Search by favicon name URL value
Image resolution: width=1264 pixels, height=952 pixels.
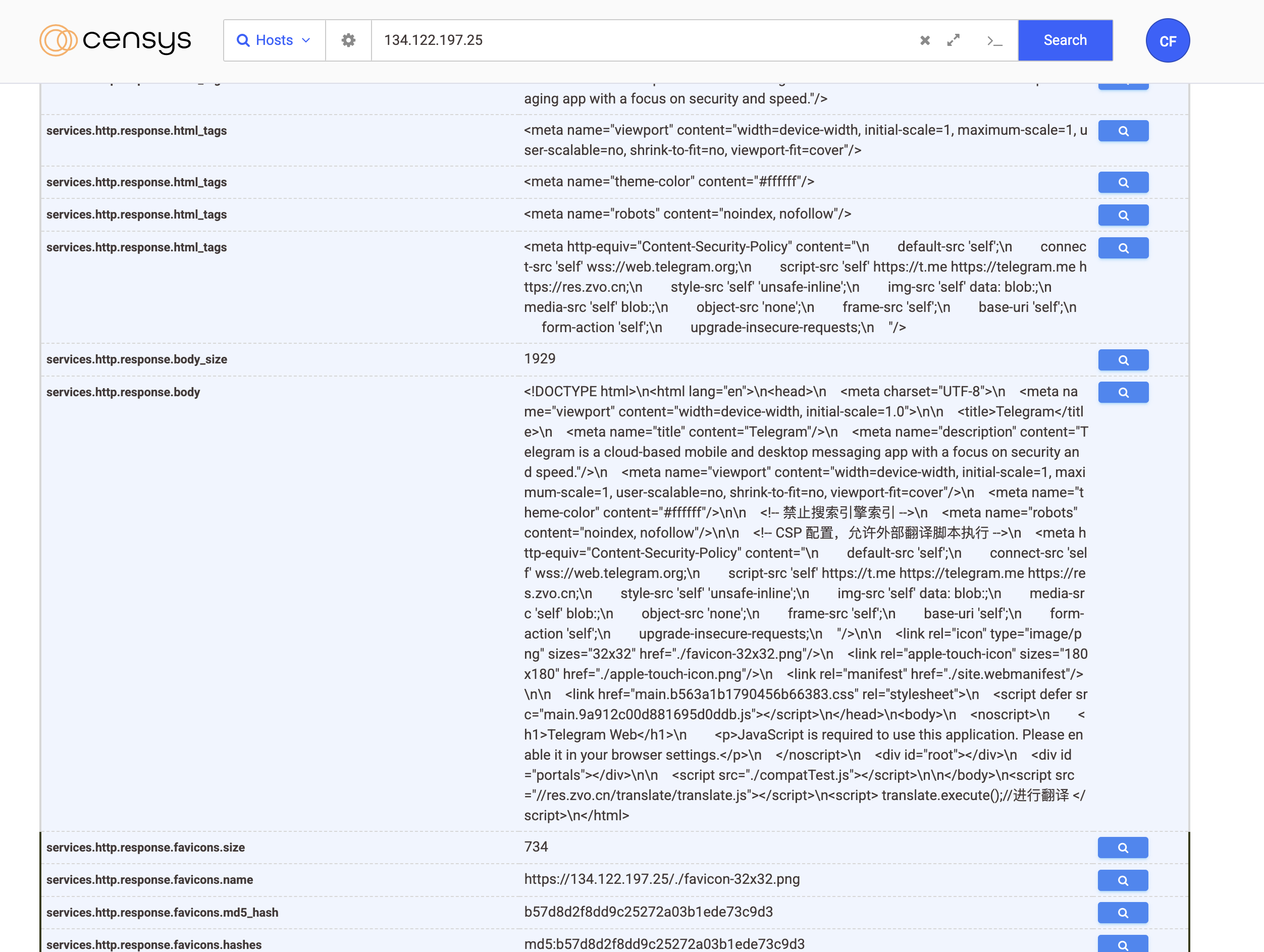pyautogui.click(x=1122, y=880)
